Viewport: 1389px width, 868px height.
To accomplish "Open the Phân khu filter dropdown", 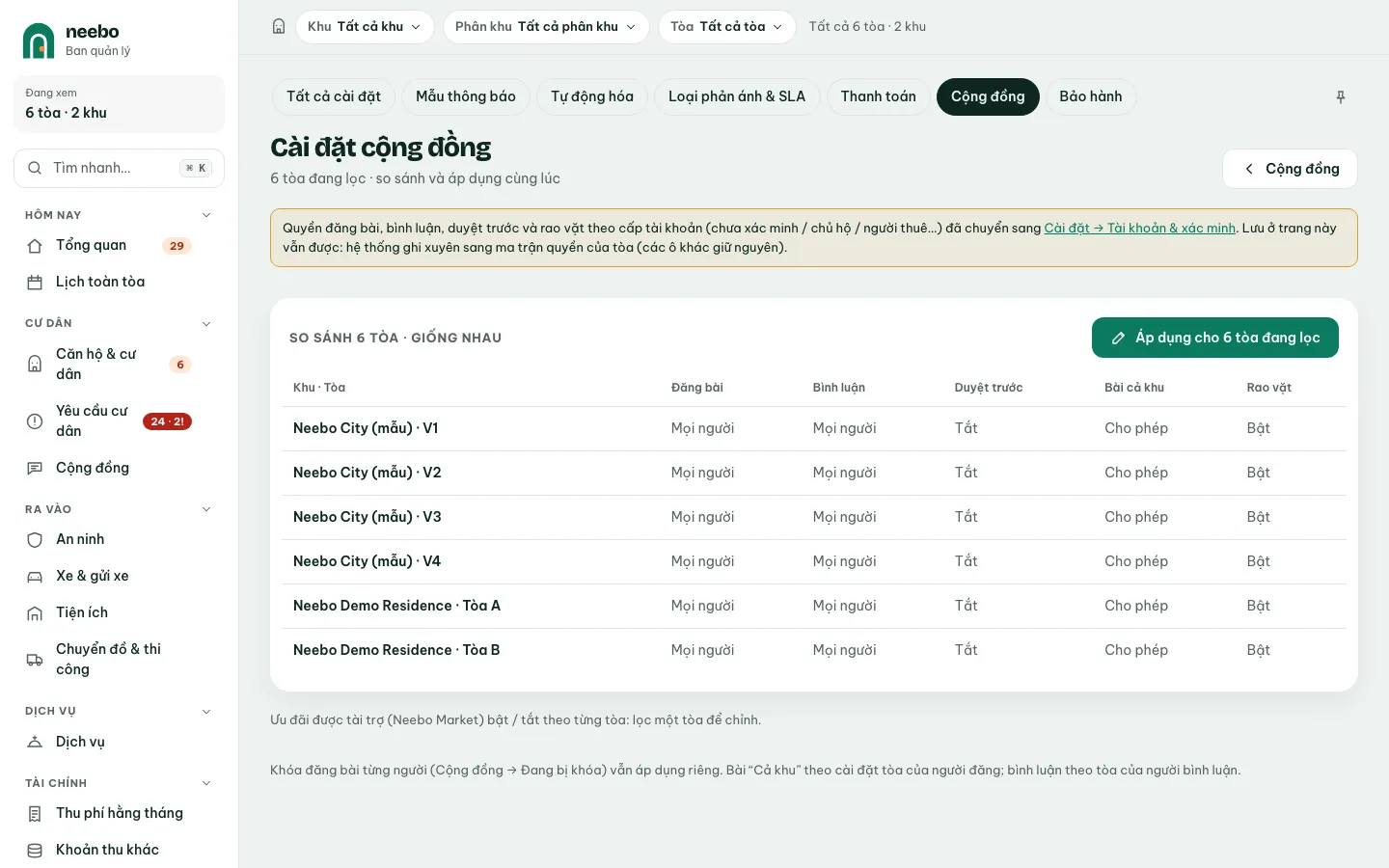I will coord(546,27).
